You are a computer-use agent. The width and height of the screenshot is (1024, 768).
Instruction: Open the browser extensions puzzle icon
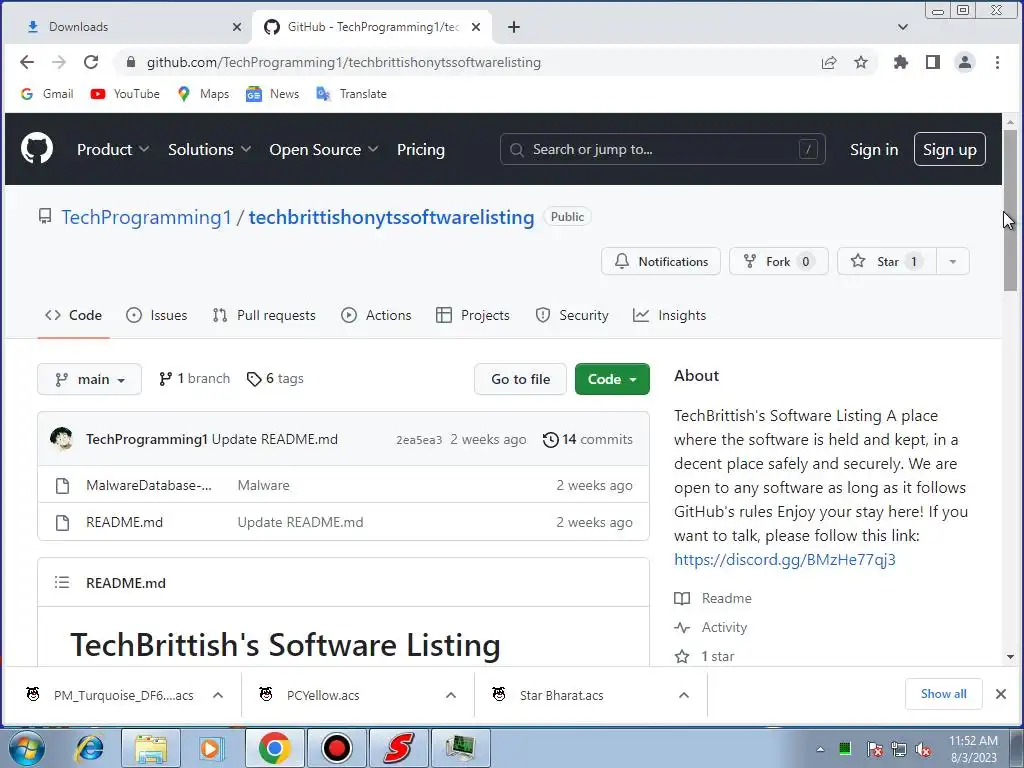click(x=901, y=62)
